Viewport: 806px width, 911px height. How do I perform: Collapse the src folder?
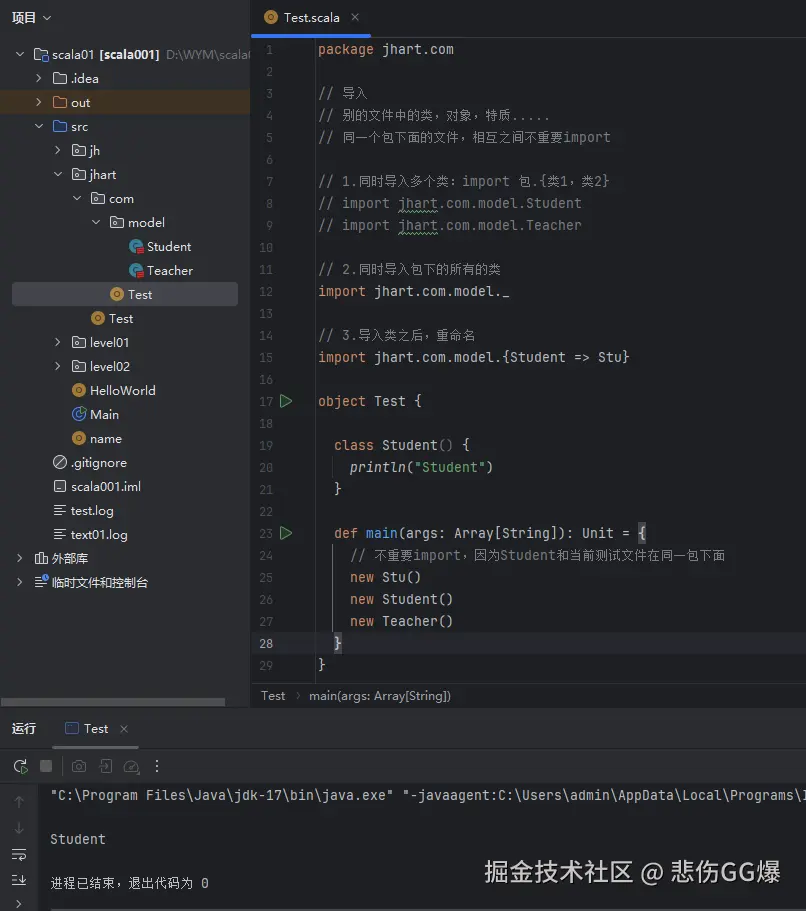39,126
